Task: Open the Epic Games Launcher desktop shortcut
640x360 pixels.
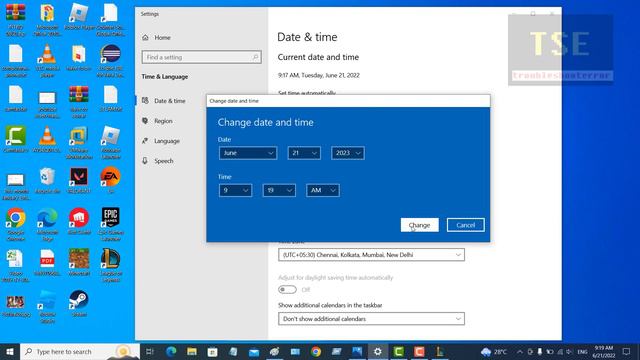Action: pyautogui.click(x=111, y=224)
